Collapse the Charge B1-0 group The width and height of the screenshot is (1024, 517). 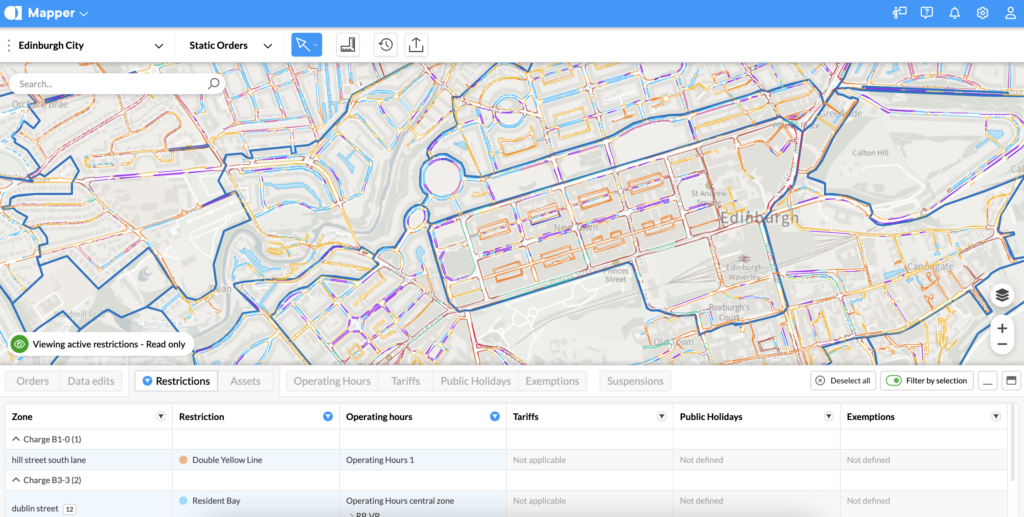[x=15, y=439]
